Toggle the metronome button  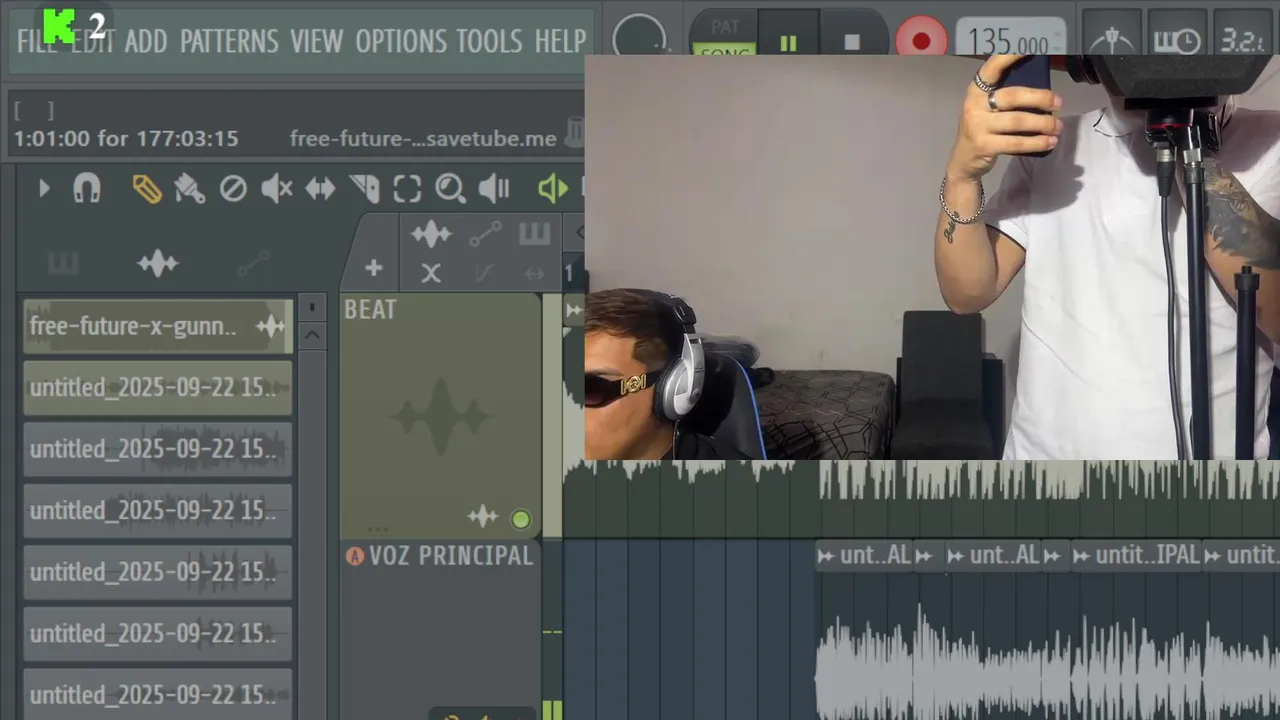[1112, 40]
